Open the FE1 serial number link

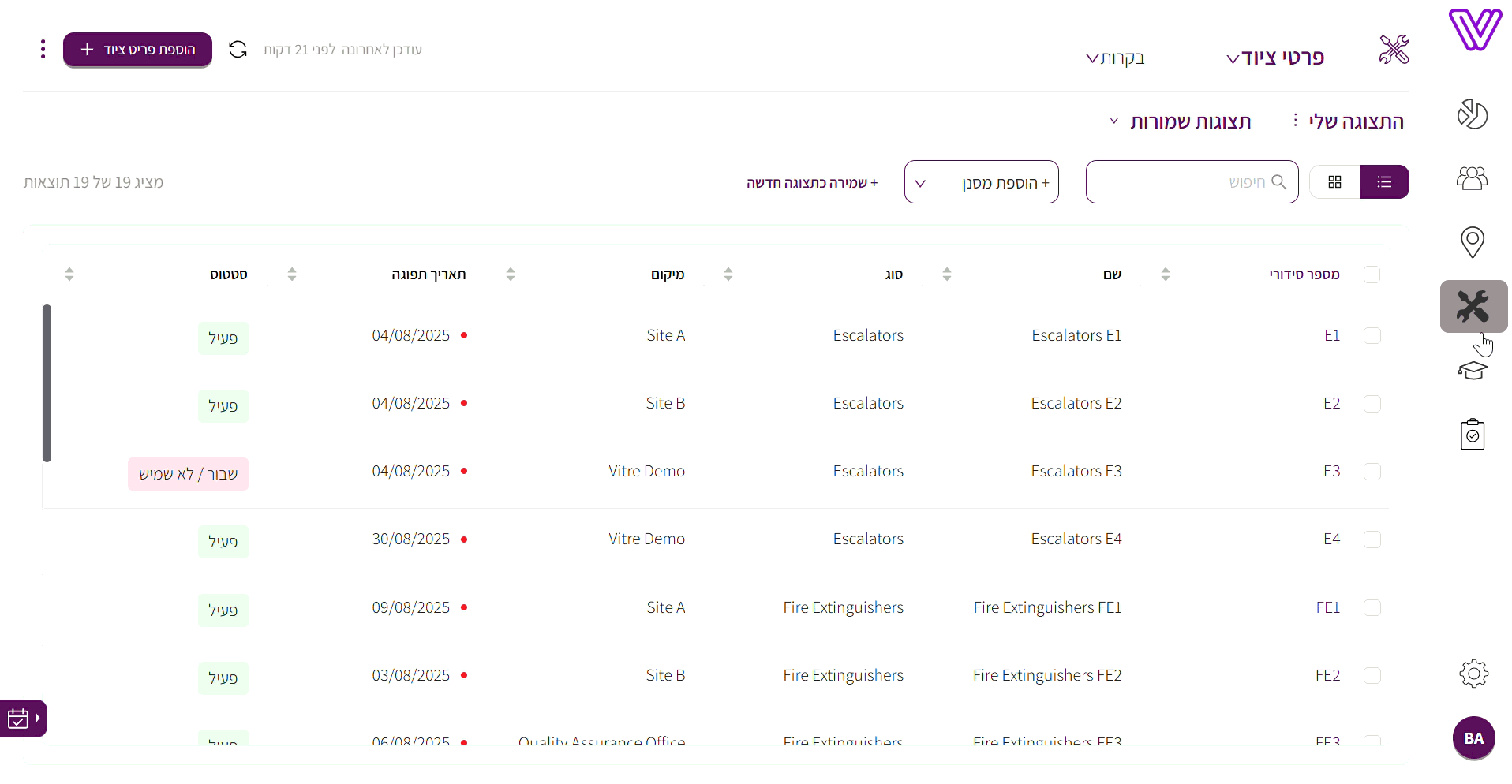[x=1328, y=607]
